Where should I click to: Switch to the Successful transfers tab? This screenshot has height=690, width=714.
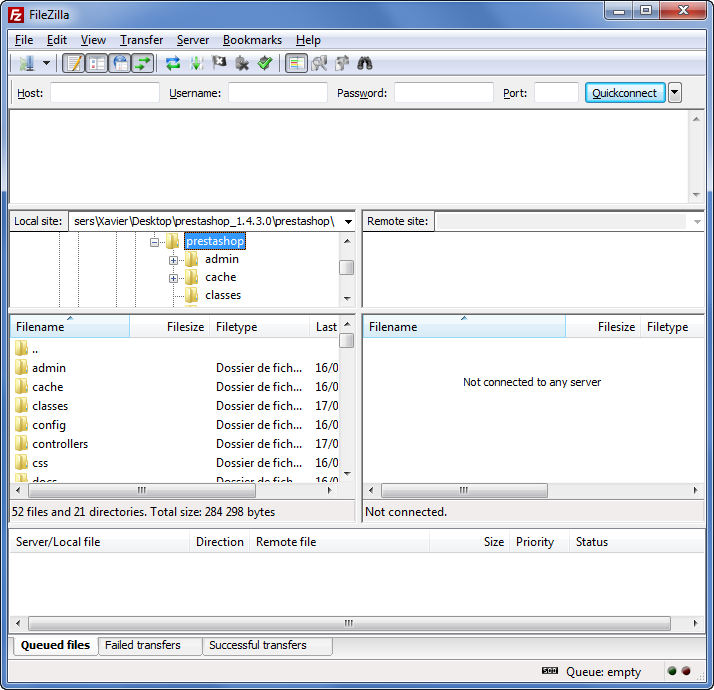(267, 645)
